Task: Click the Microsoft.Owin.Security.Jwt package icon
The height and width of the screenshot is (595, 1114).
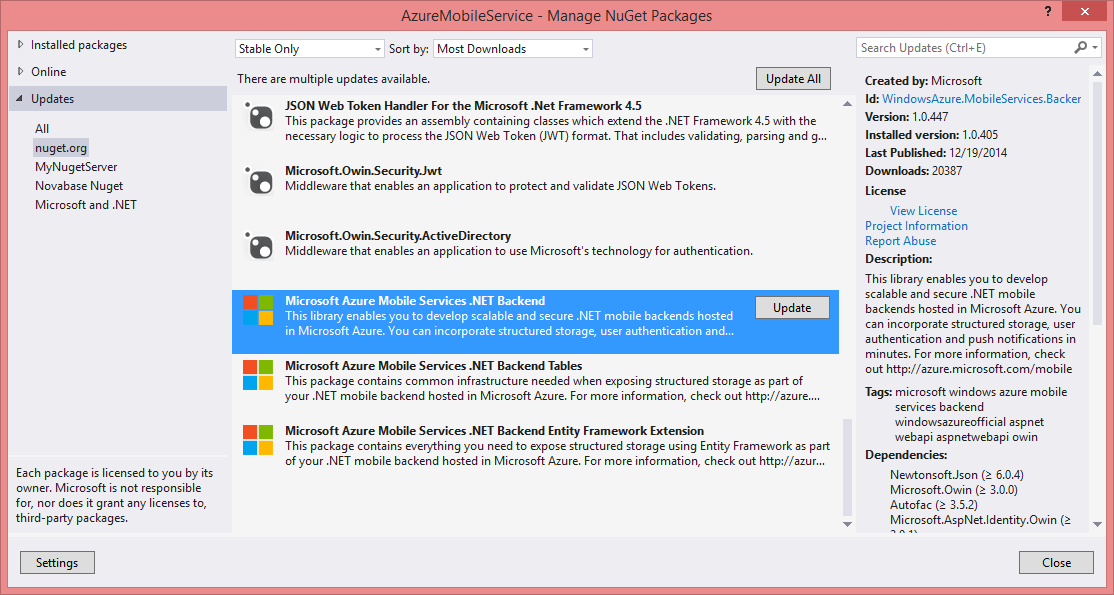Action: coord(258,181)
